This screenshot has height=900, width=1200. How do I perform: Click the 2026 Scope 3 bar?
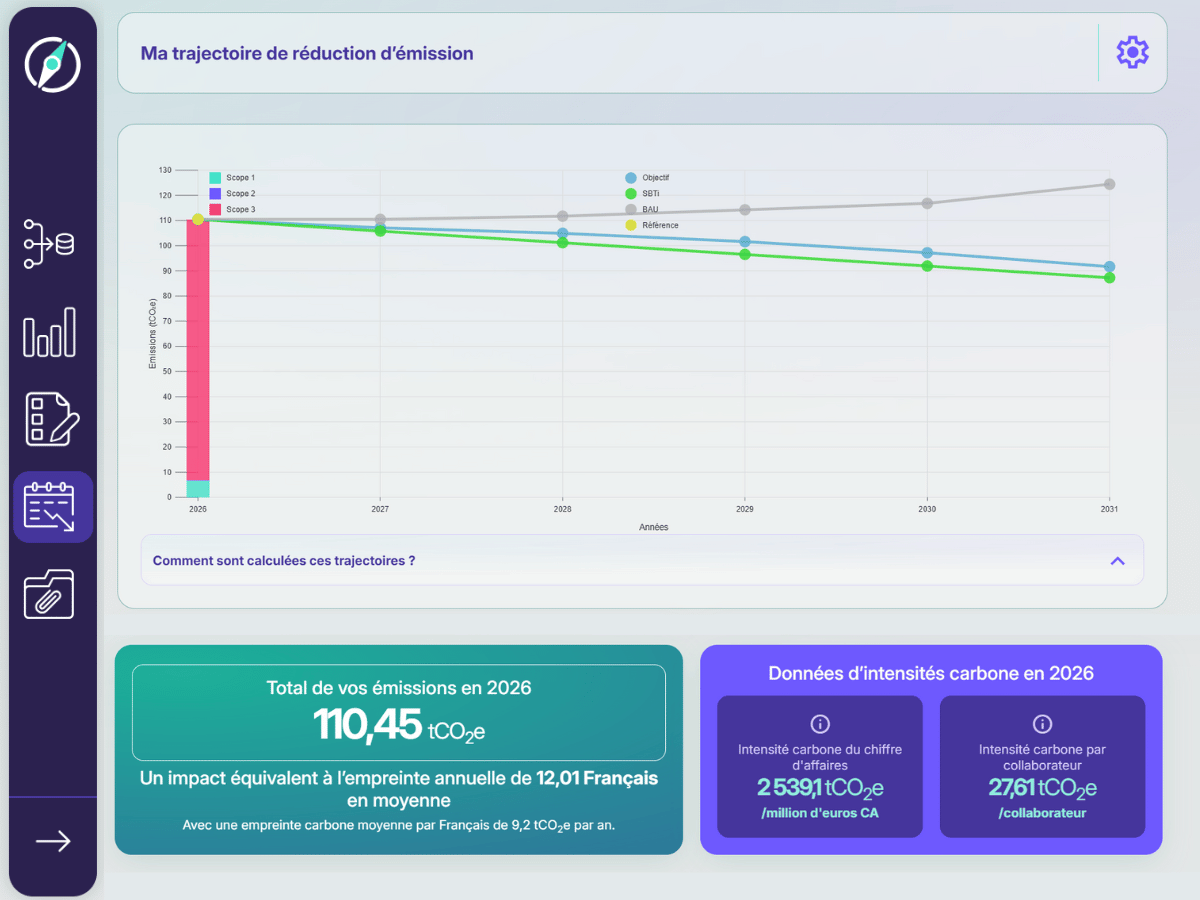click(198, 350)
